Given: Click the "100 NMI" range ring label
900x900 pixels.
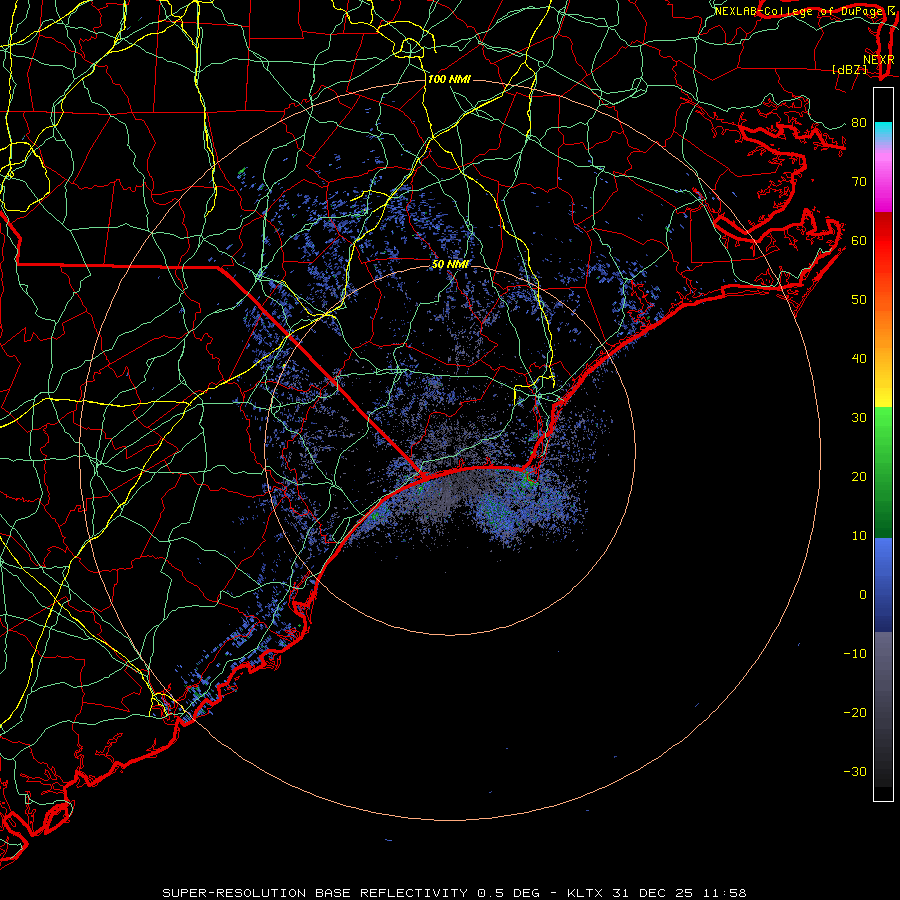Looking at the screenshot, I should tap(449, 79).
